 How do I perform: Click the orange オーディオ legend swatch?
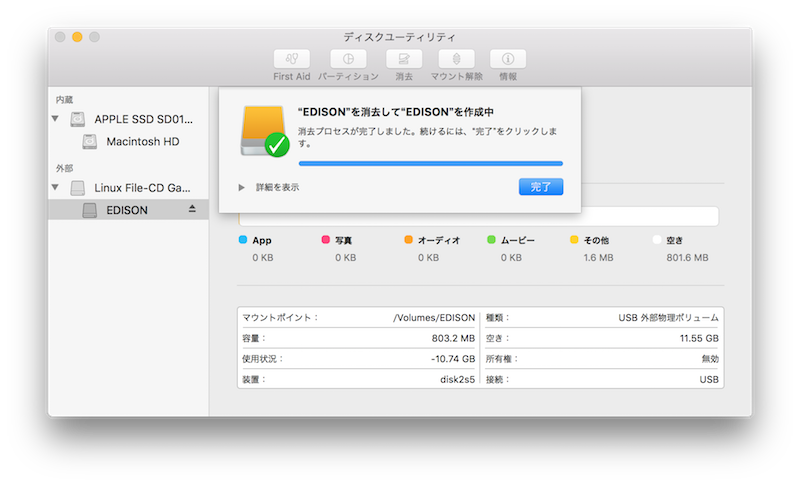coord(408,241)
